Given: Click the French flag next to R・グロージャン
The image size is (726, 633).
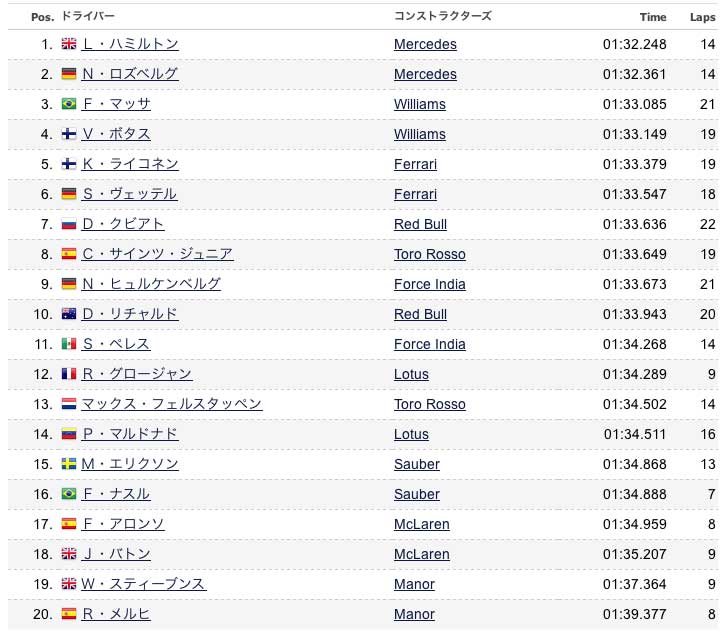Looking at the screenshot, I should click(69, 374).
